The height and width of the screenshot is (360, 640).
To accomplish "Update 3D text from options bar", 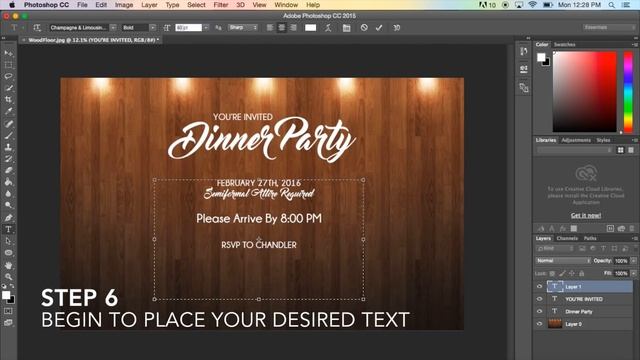I will click(x=396, y=28).
